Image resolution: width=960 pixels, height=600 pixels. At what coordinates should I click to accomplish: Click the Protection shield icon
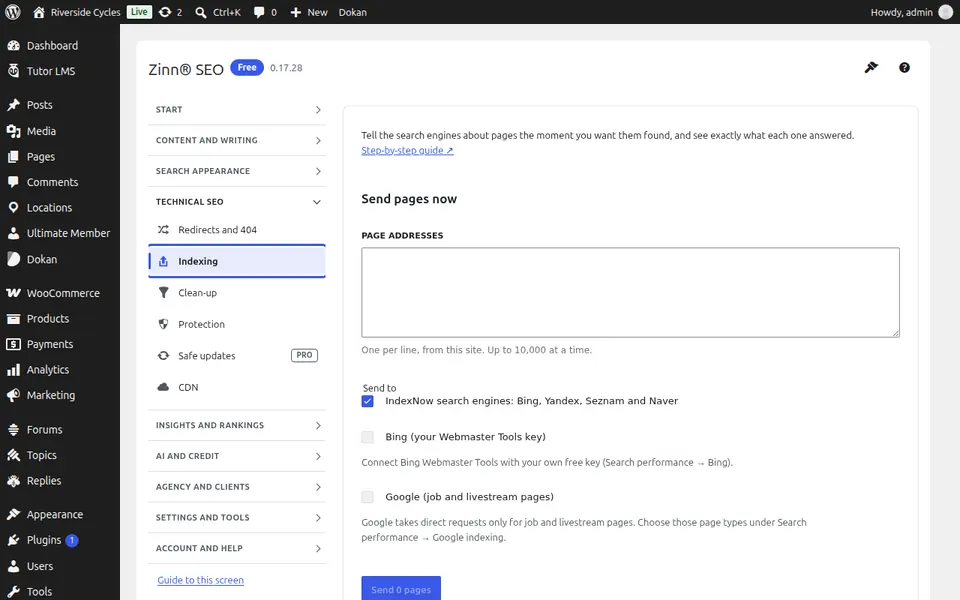click(163, 324)
